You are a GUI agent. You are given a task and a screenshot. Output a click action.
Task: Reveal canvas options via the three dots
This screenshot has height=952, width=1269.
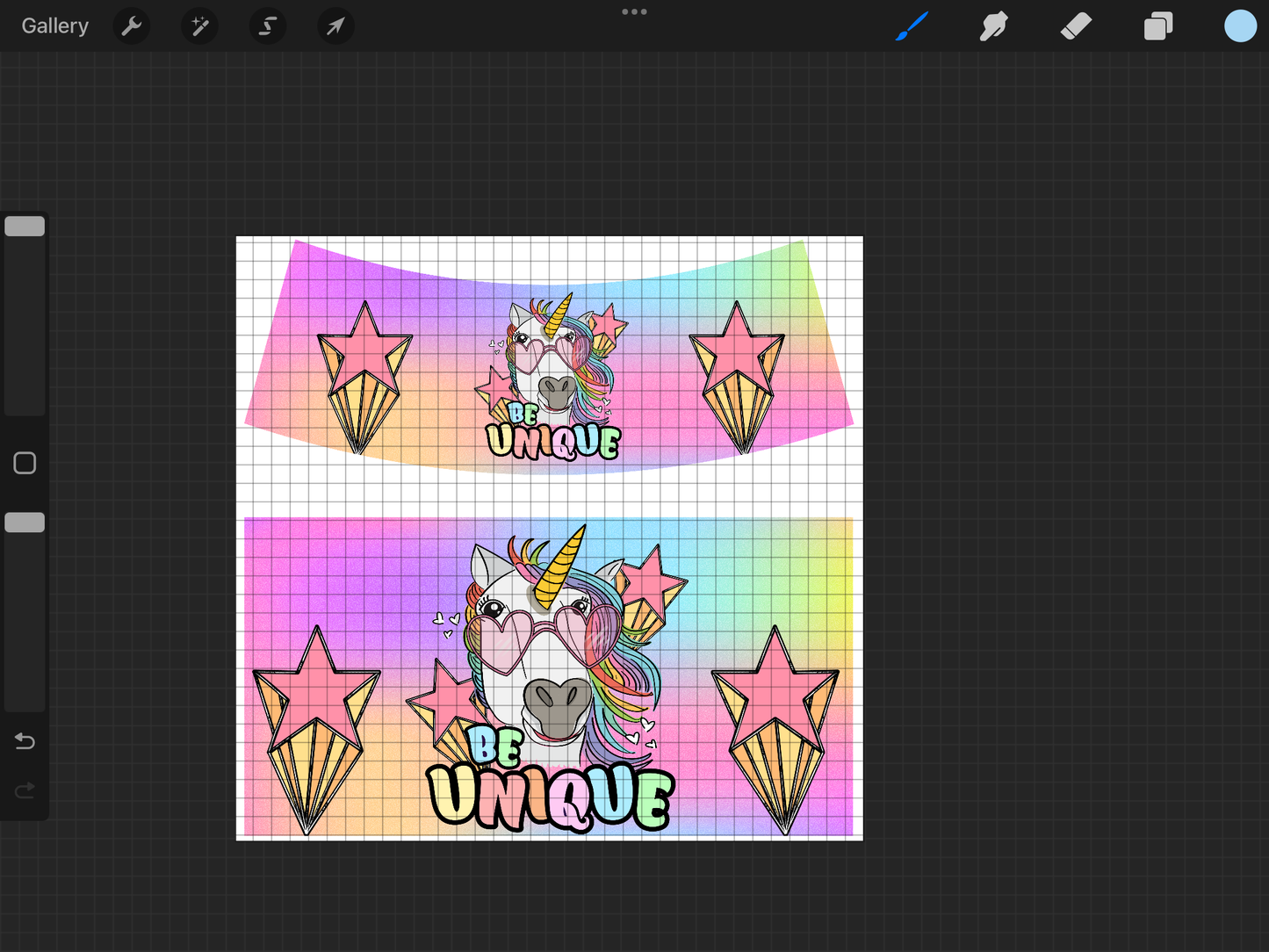click(634, 11)
